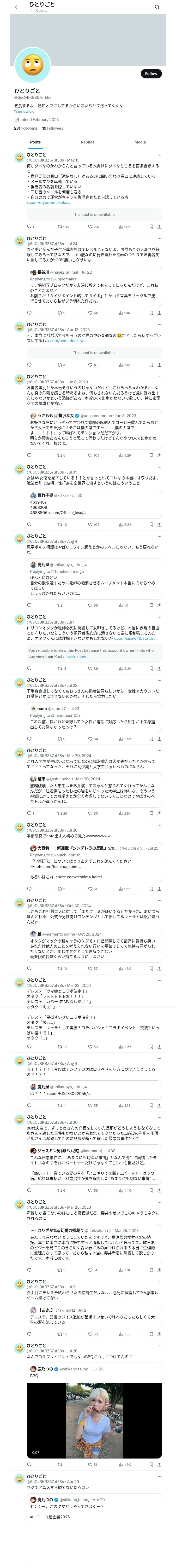Click the Translate bio link
This screenshot has width=176, height=1568.
24,111
